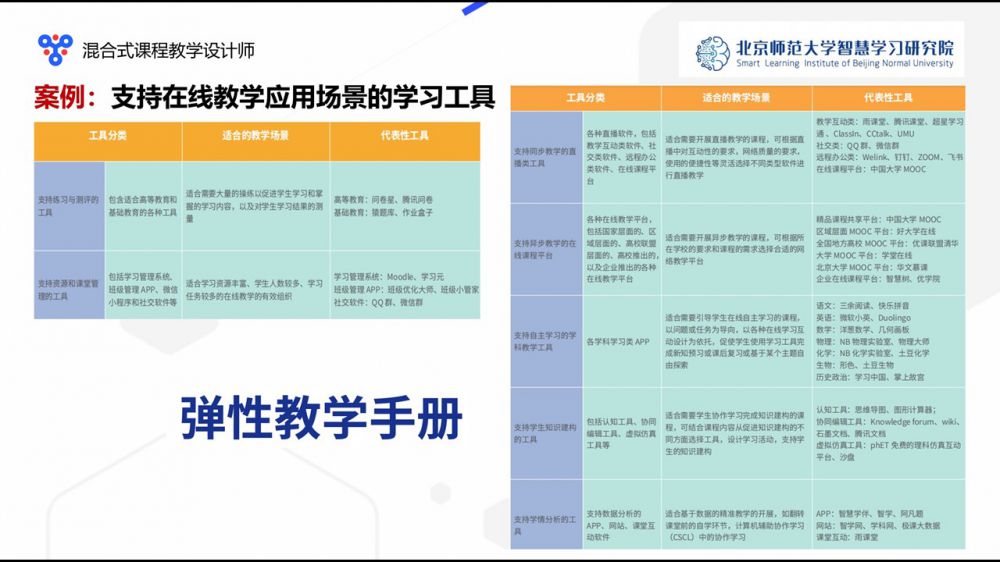The image size is (1000, 562).
Task: Select the 支持学生知识建构的工具 row label
Action: 546,433
